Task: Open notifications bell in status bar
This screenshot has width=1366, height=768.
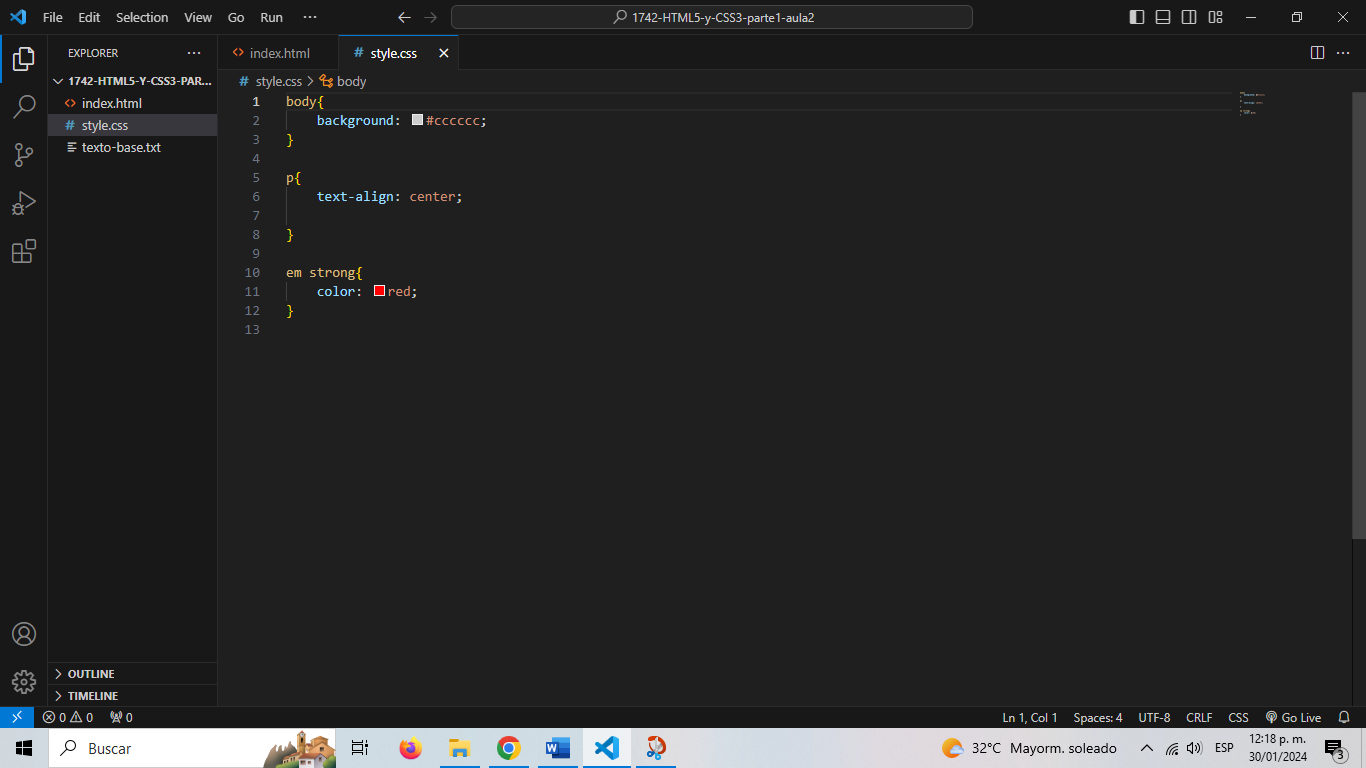Action: coord(1344,717)
